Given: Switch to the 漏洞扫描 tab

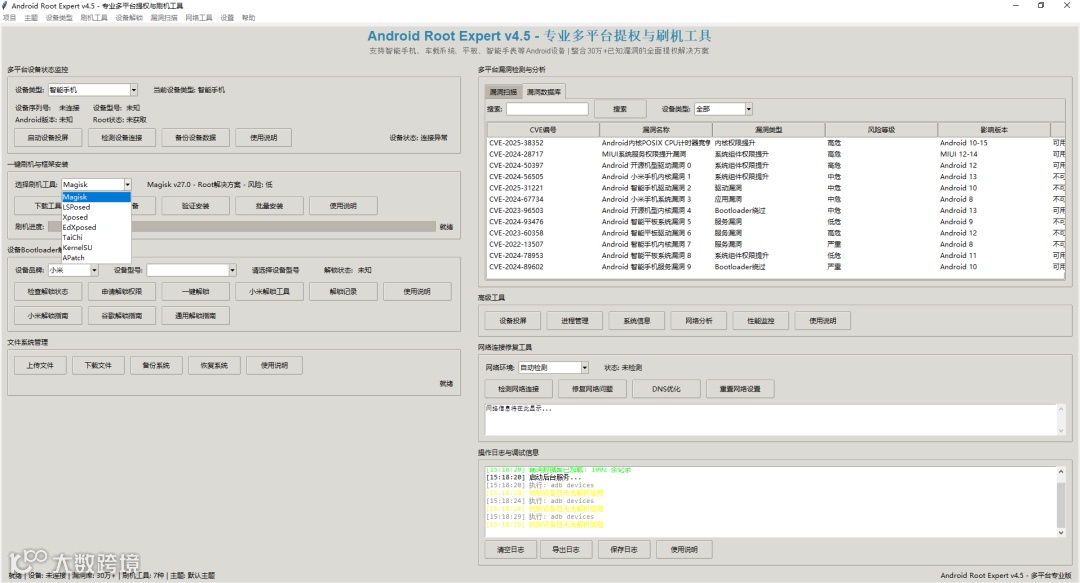Looking at the screenshot, I should tap(503, 92).
